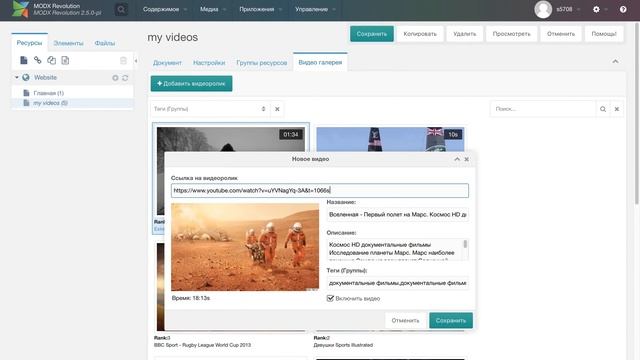The width and height of the screenshot is (640, 360).
Task: Click the Копировать button
Action: pos(420,34)
